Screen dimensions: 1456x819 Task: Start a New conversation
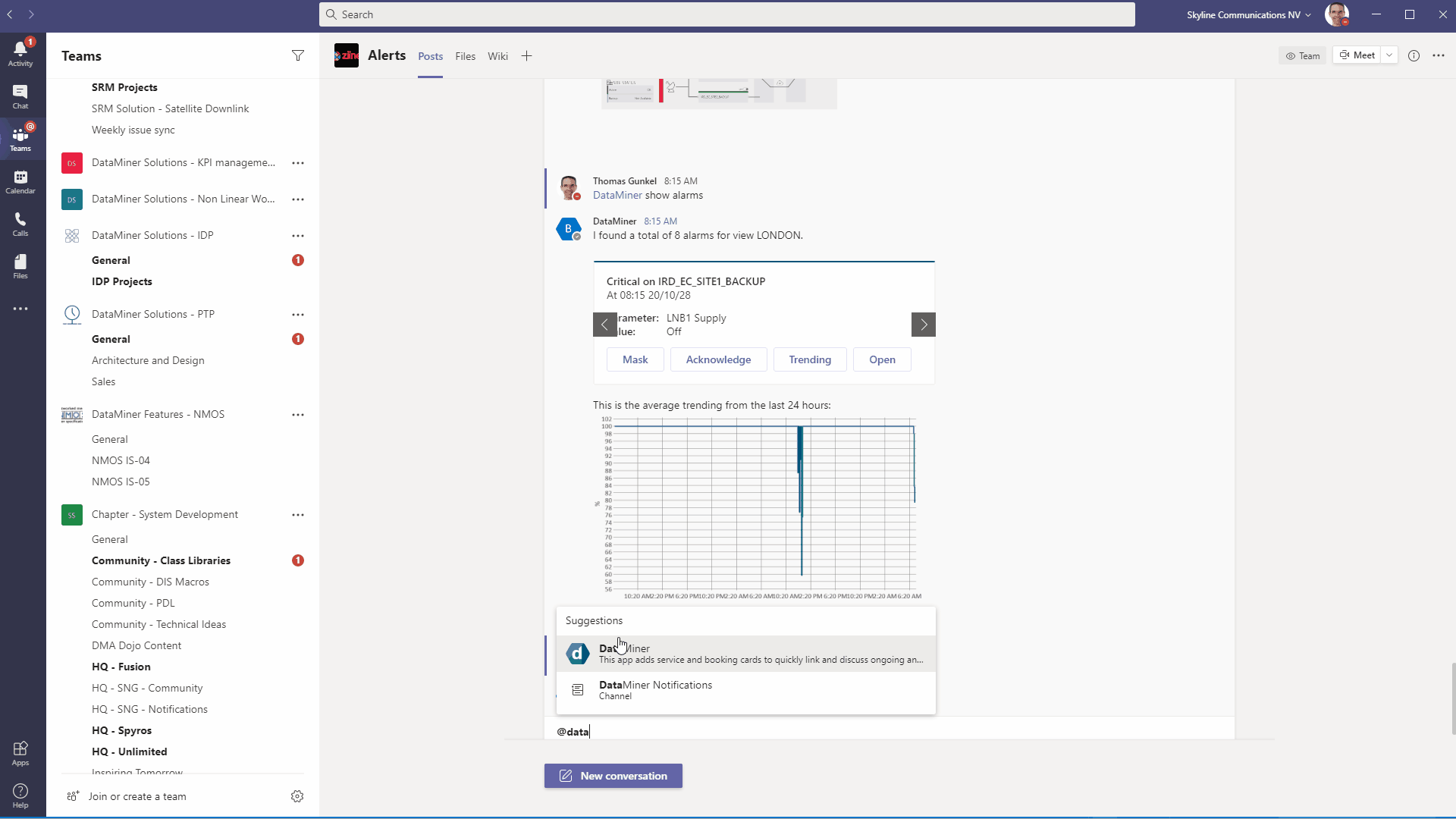(x=613, y=776)
